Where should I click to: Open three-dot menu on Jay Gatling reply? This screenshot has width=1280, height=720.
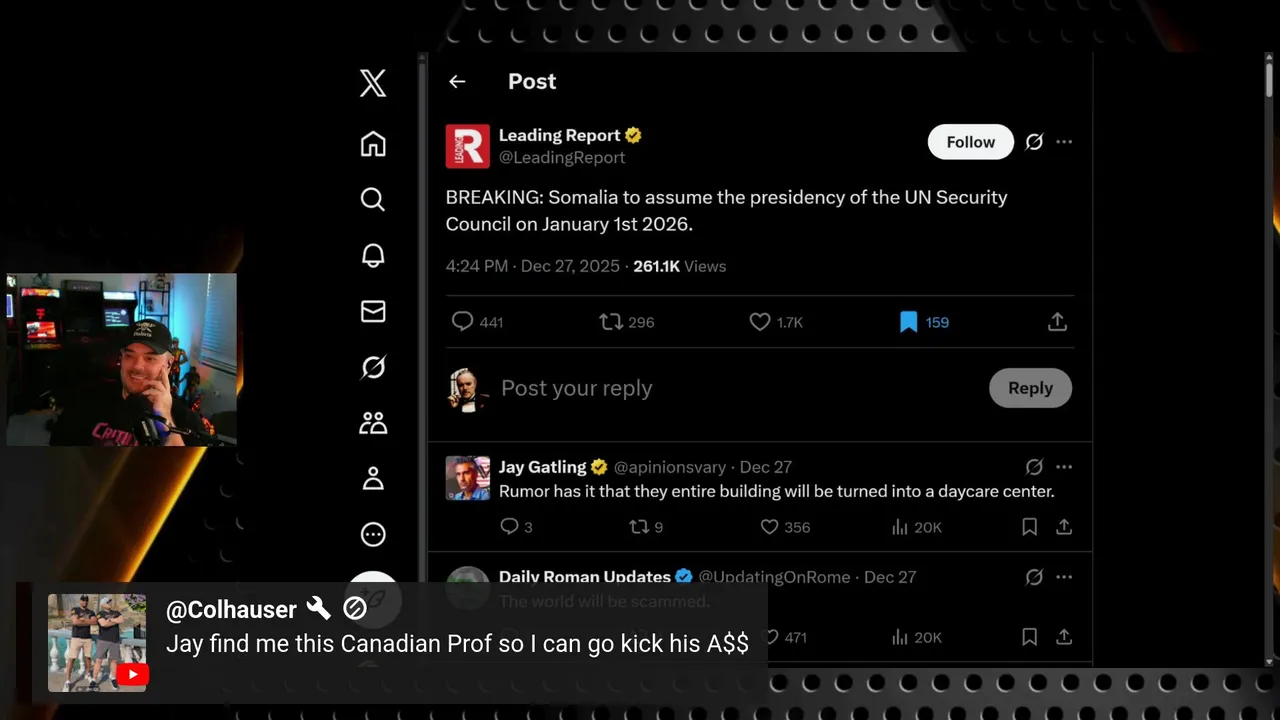pos(1064,467)
